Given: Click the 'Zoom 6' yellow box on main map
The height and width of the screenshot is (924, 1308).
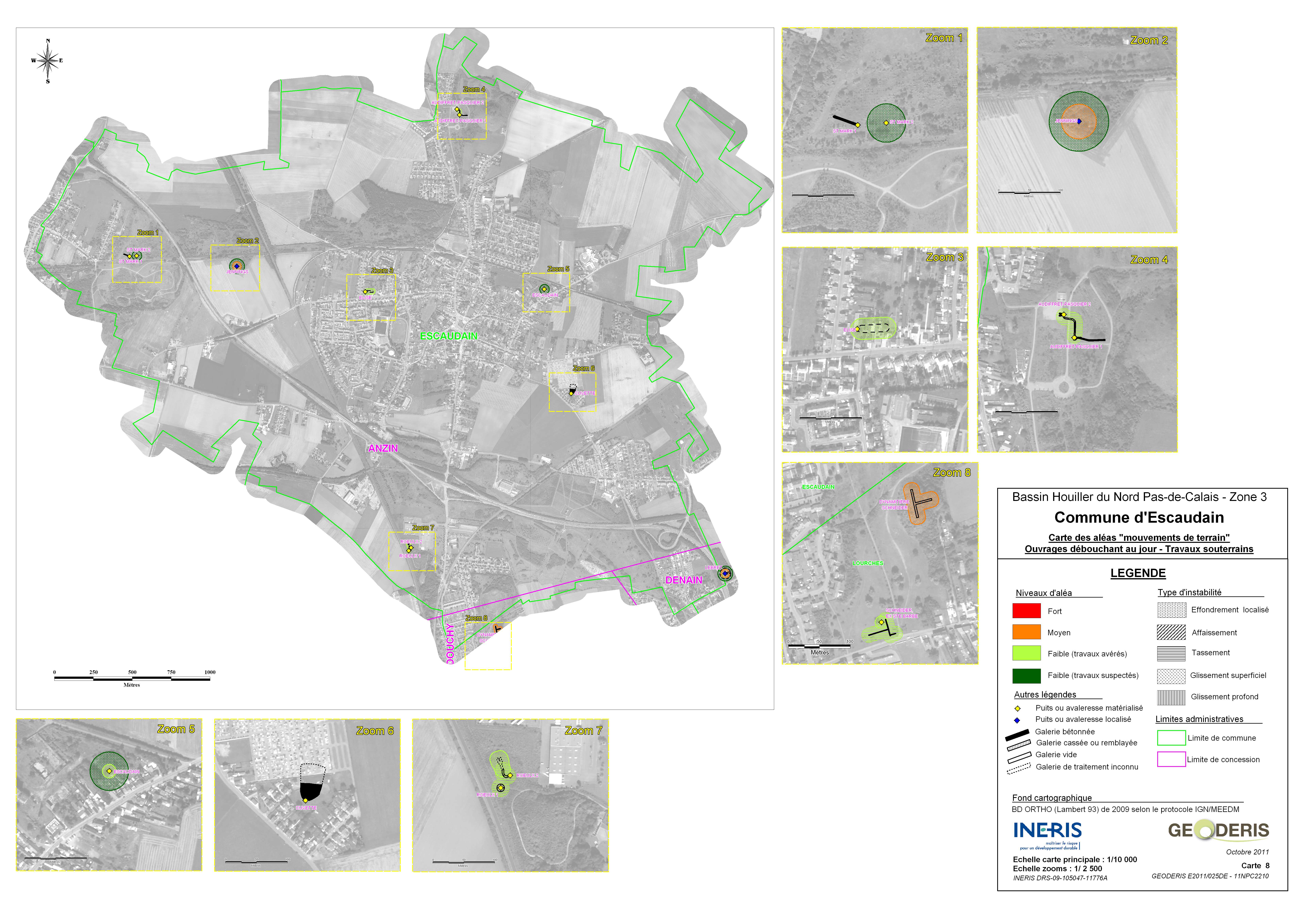Looking at the screenshot, I should (573, 392).
